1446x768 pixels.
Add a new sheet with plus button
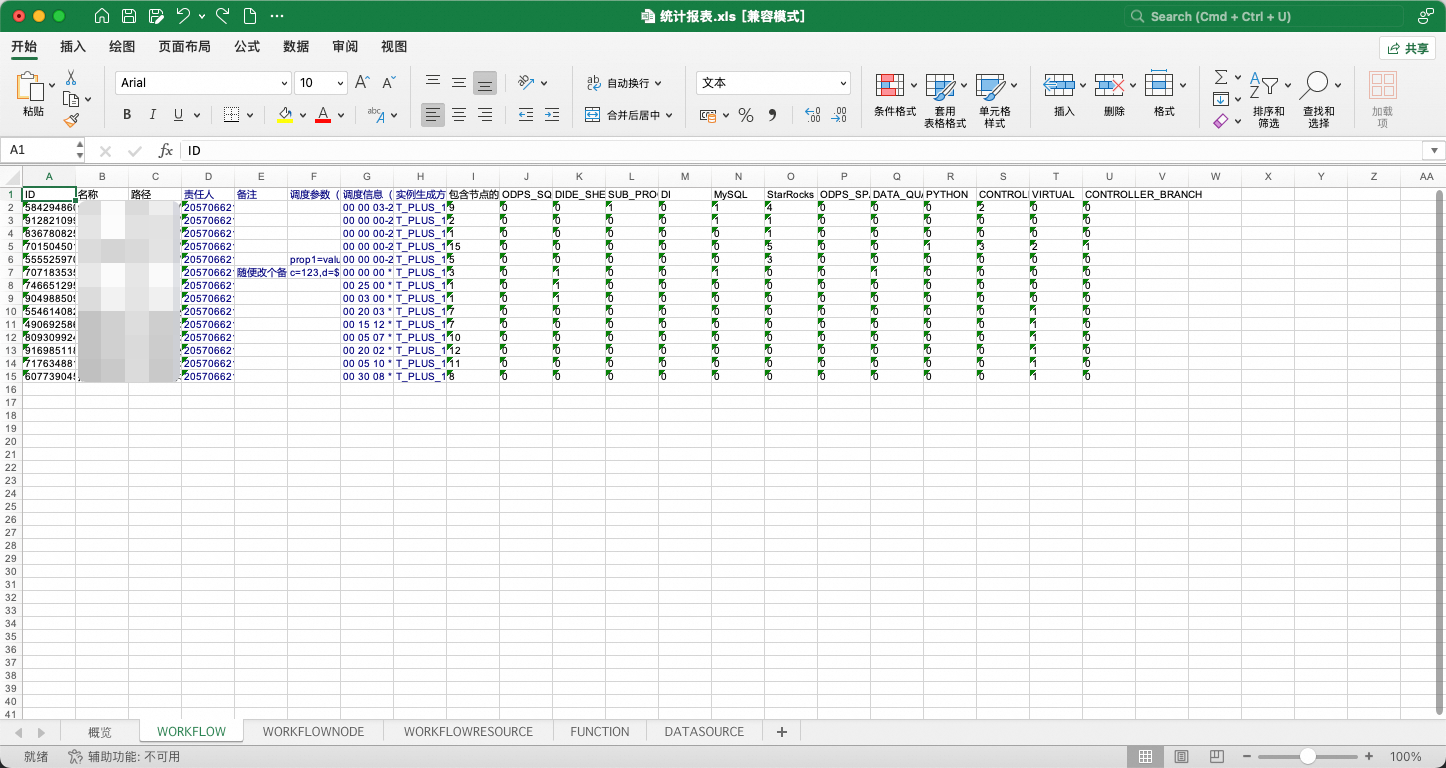point(782,732)
